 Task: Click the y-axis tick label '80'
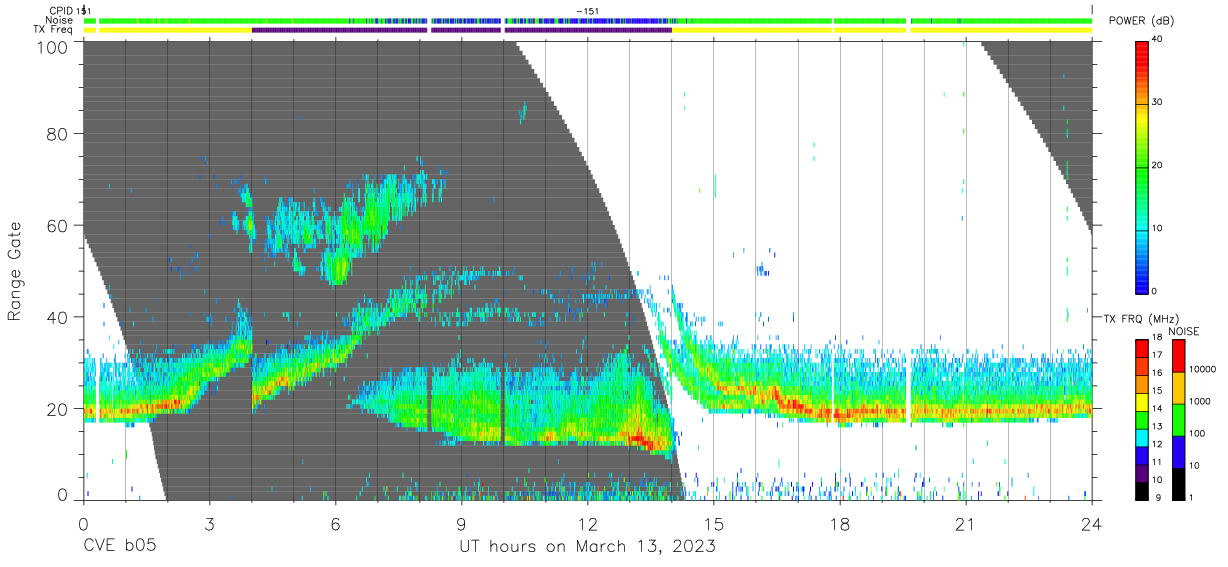pyautogui.click(x=58, y=134)
